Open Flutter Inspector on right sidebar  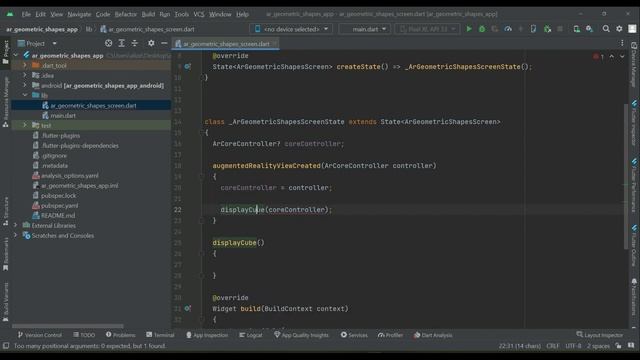(634, 123)
